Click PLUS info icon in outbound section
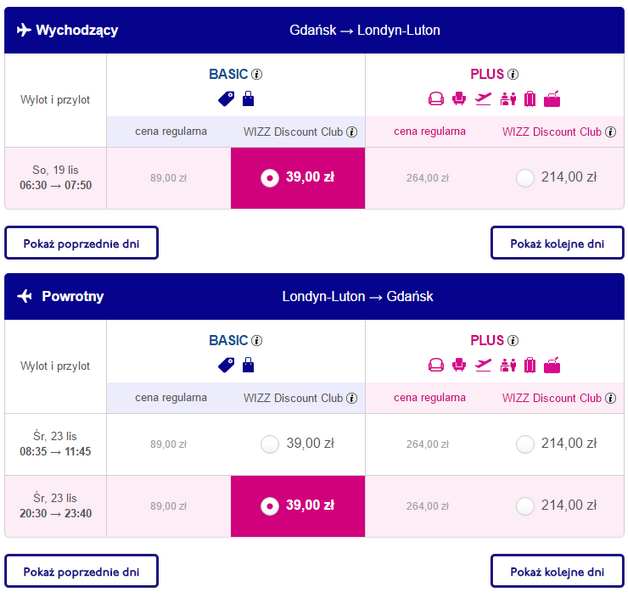 513,74
